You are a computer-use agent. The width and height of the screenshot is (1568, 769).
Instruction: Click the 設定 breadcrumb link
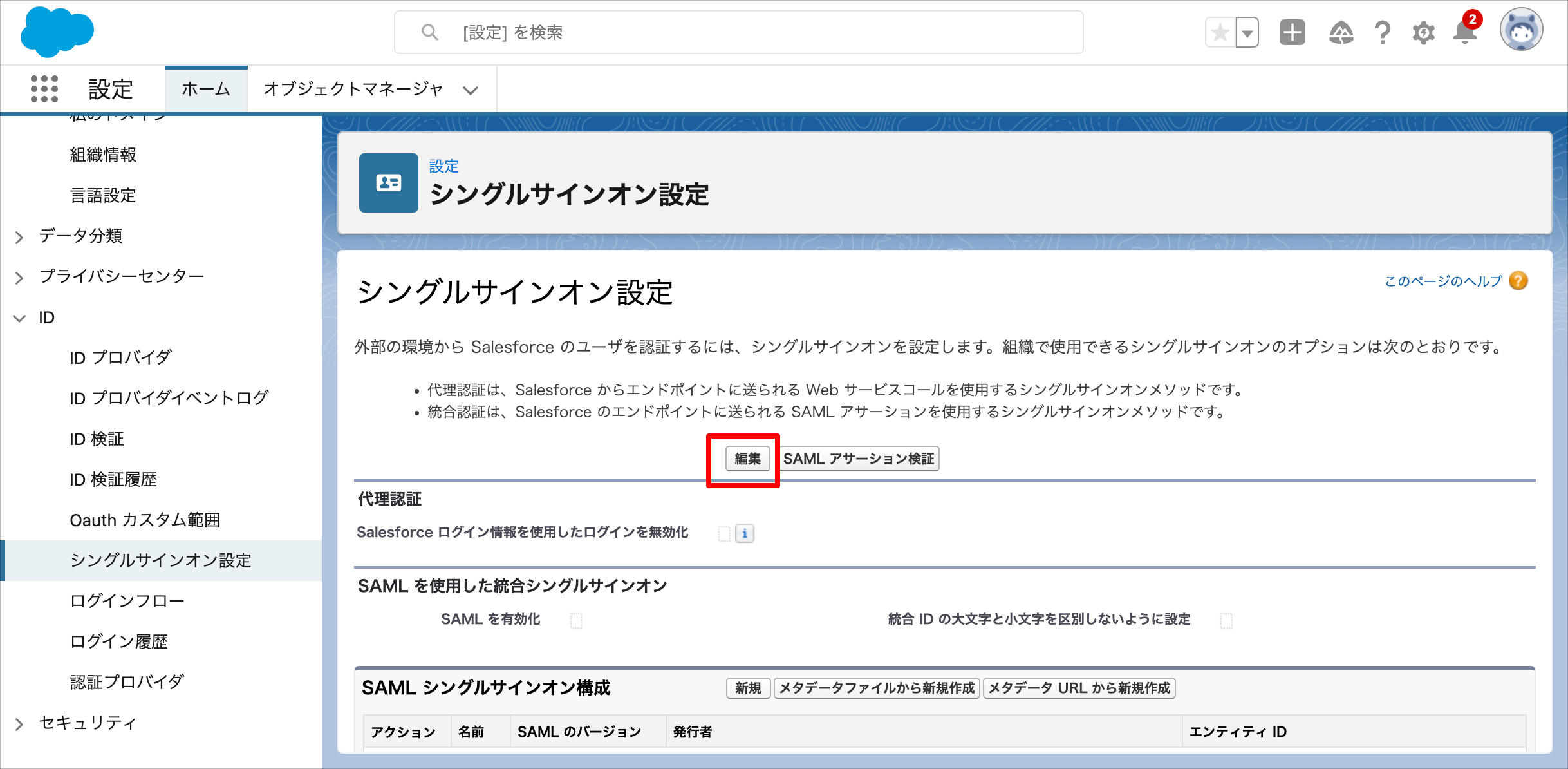444,166
